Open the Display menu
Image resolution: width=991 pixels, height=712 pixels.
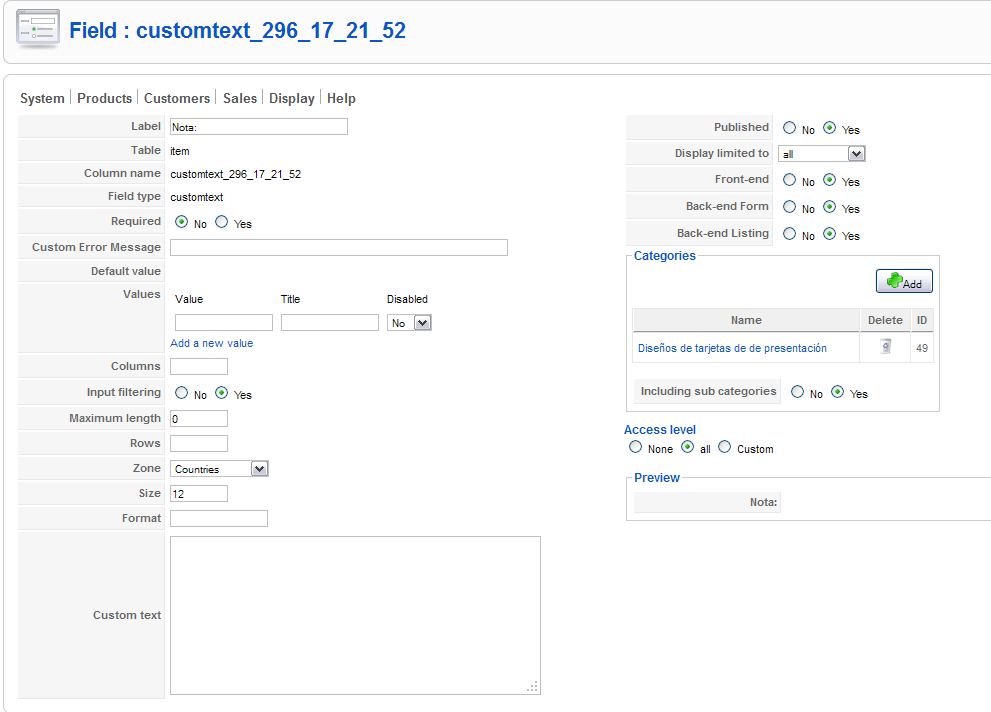pyautogui.click(x=291, y=99)
